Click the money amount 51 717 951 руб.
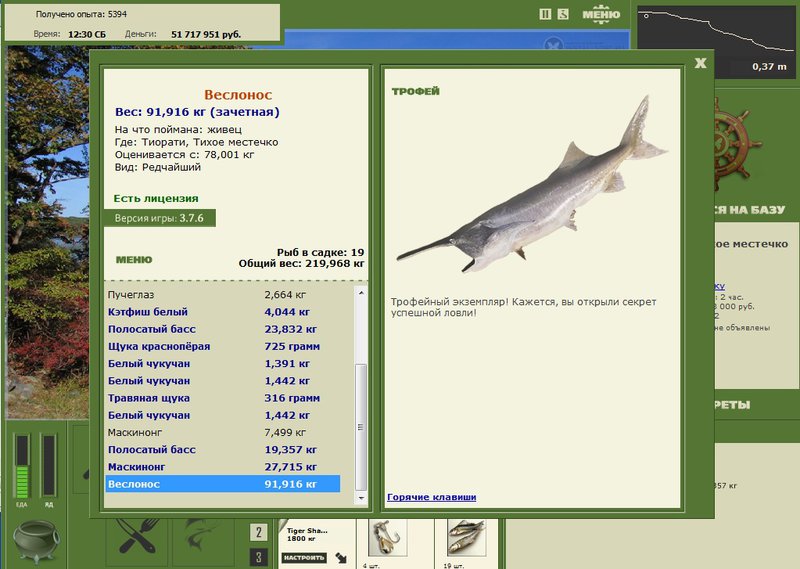The height and width of the screenshot is (569, 800). pos(206,35)
